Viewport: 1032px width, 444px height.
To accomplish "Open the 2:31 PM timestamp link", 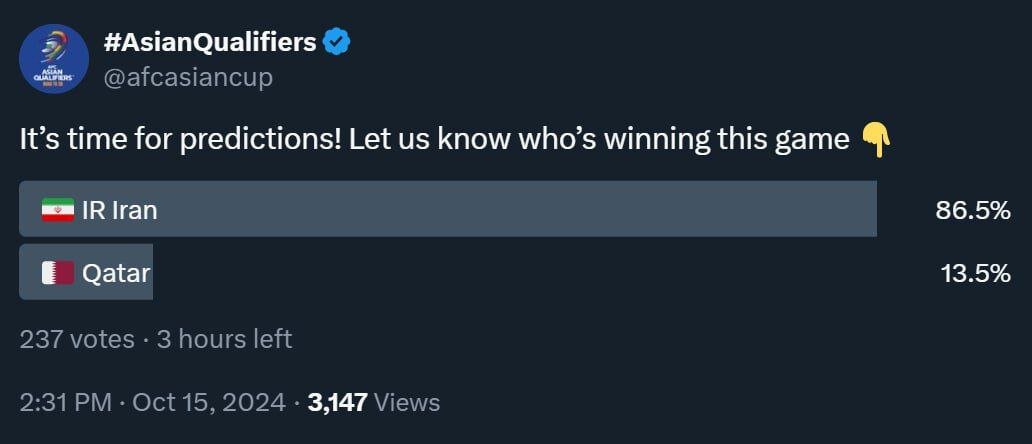I will point(66,402).
